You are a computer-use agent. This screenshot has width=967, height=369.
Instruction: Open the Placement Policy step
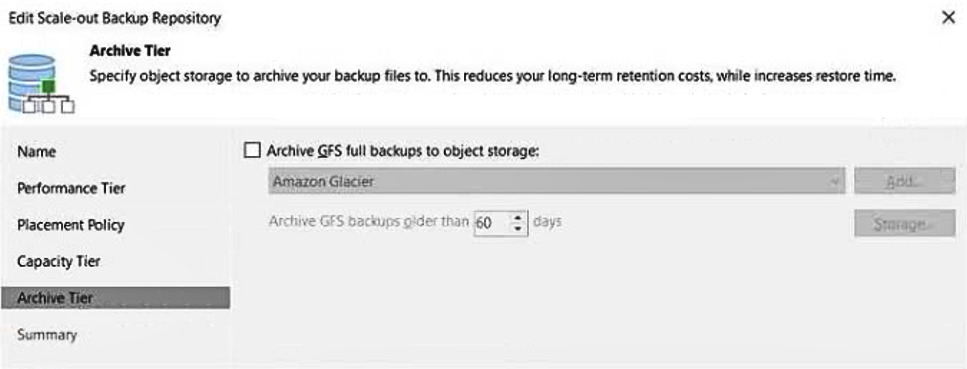pos(70,225)
